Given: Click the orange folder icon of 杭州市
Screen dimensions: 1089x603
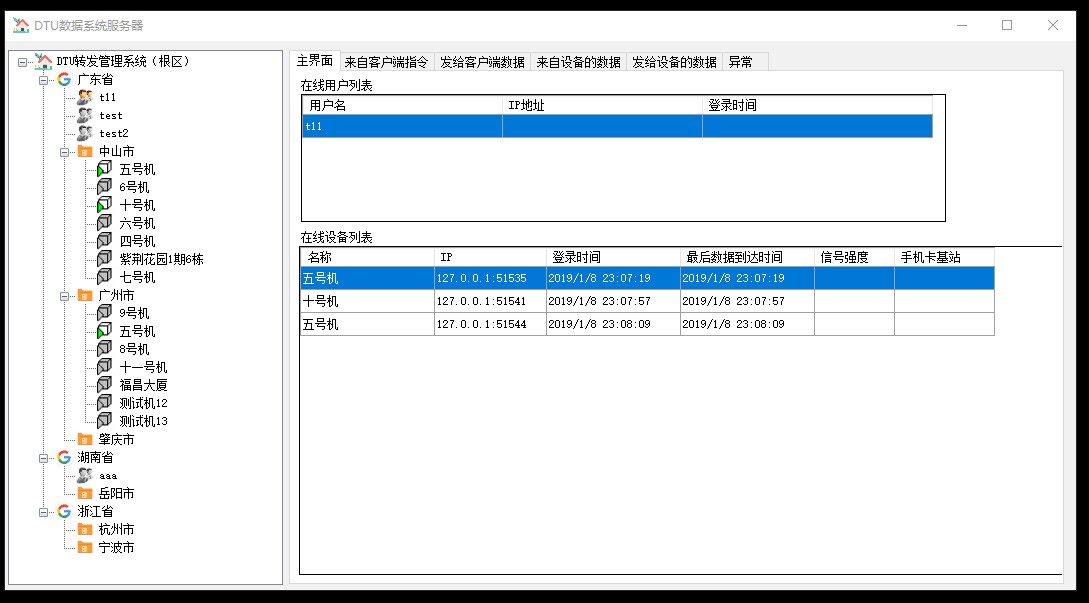Looking at the screenshot, I should tap(85, 529).
